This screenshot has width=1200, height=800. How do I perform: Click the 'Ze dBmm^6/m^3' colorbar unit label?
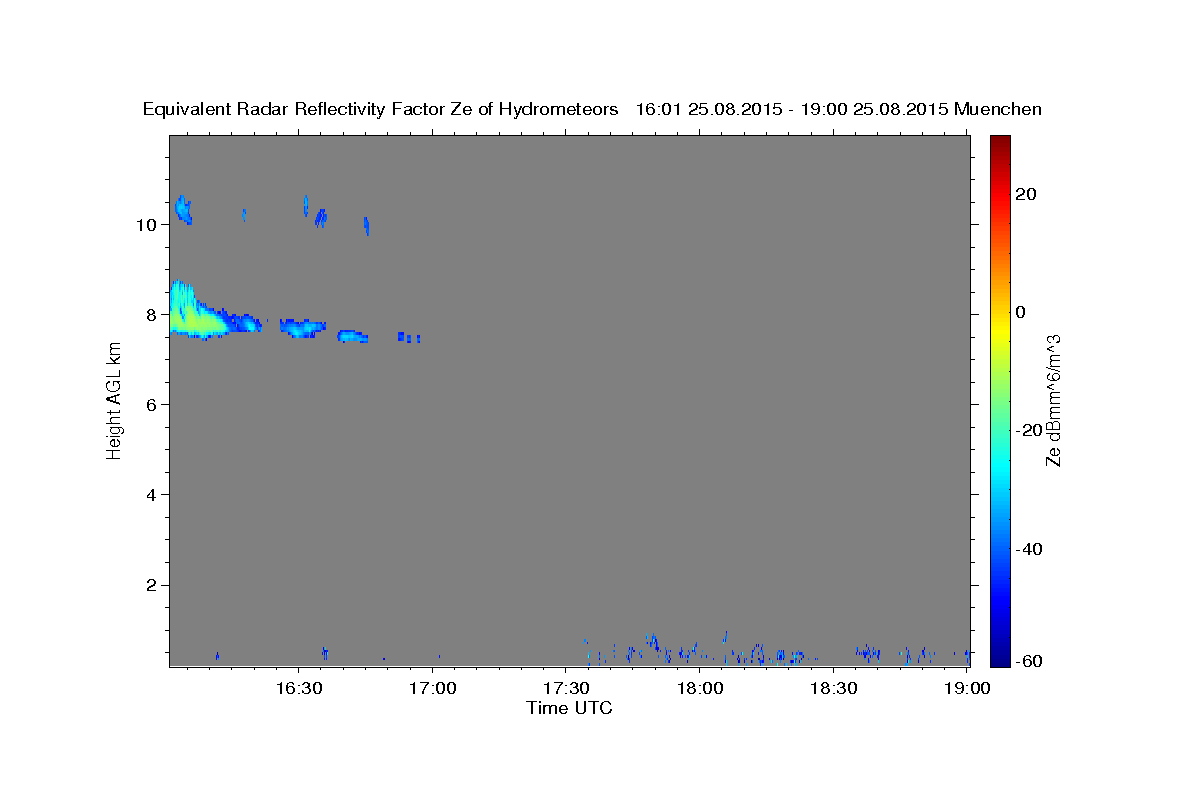tap(1053, 400)
